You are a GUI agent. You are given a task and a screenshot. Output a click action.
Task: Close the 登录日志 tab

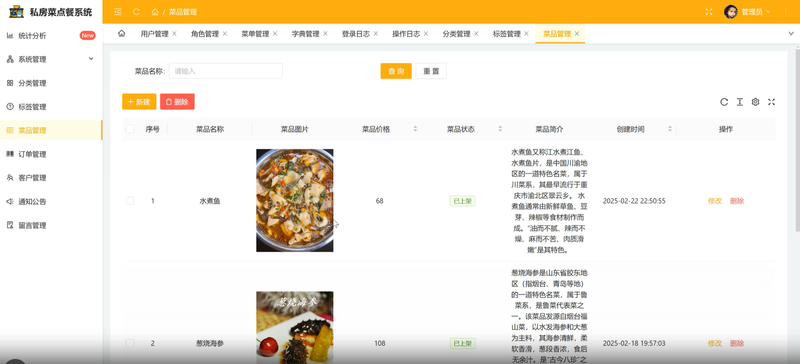pos(376,34)
